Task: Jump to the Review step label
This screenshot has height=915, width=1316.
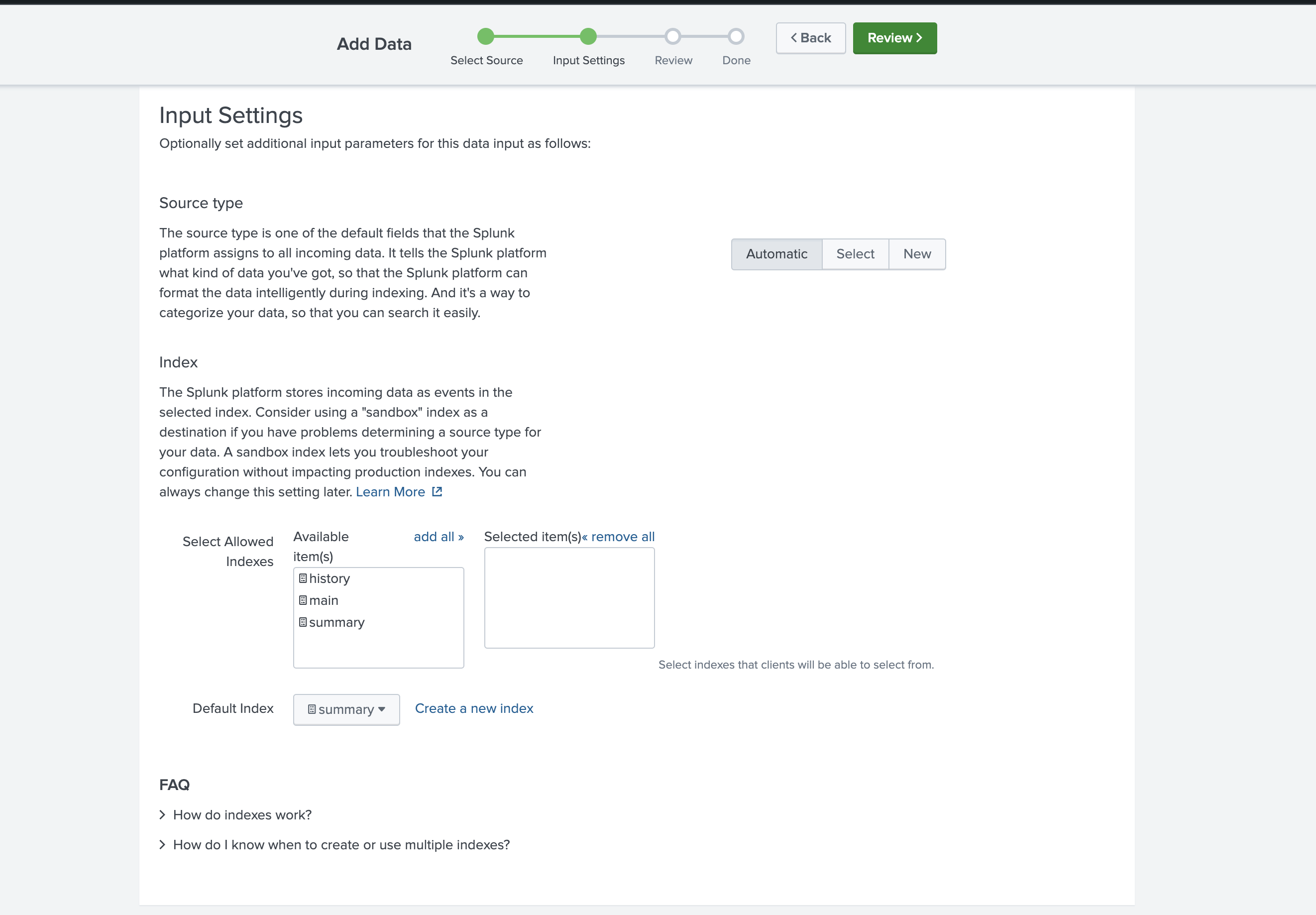Action: click(x=673, y=60)
